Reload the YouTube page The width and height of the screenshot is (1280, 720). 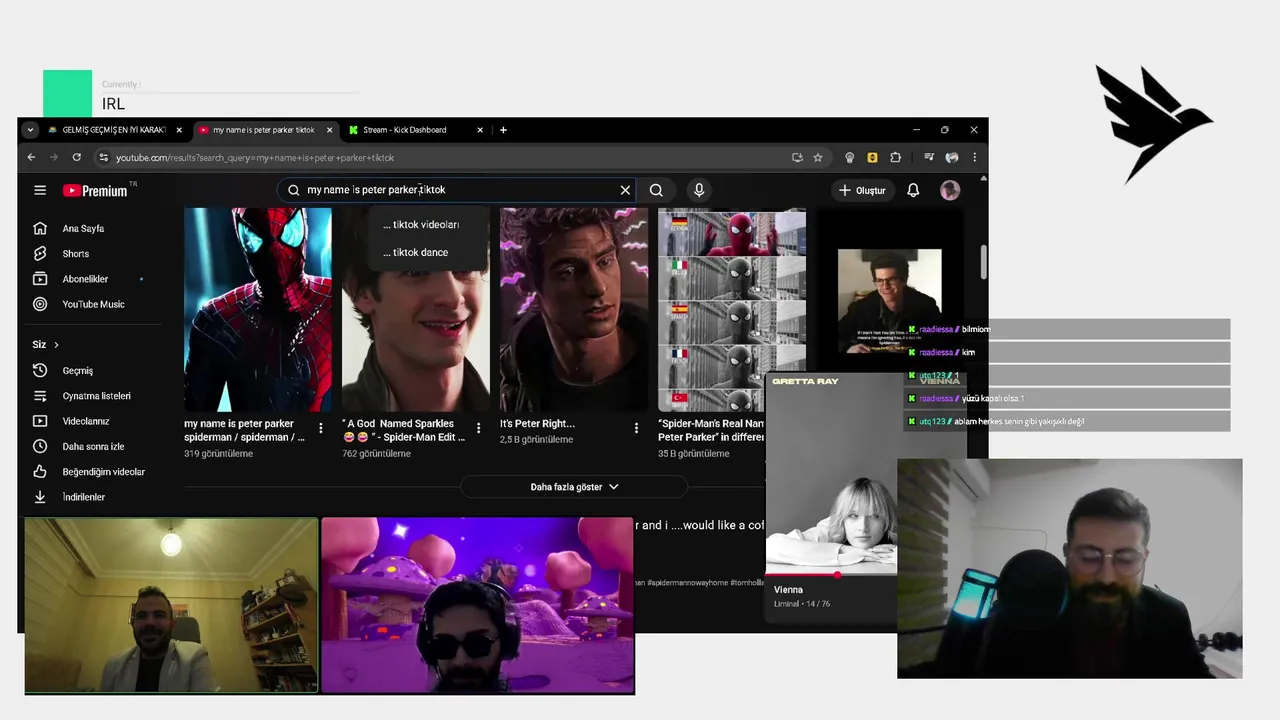[x=76, y=157]
